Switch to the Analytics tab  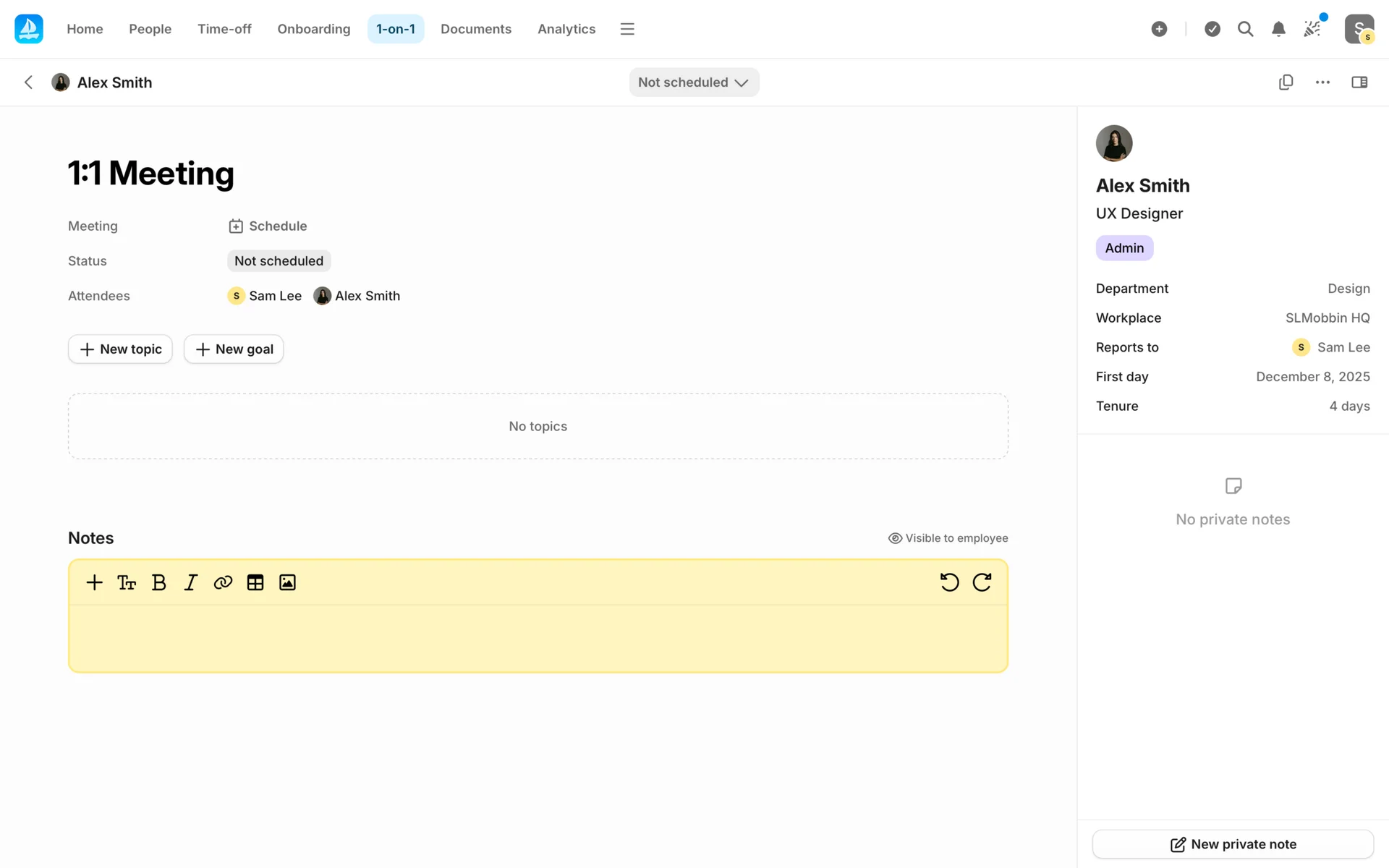tap(566, 29)
